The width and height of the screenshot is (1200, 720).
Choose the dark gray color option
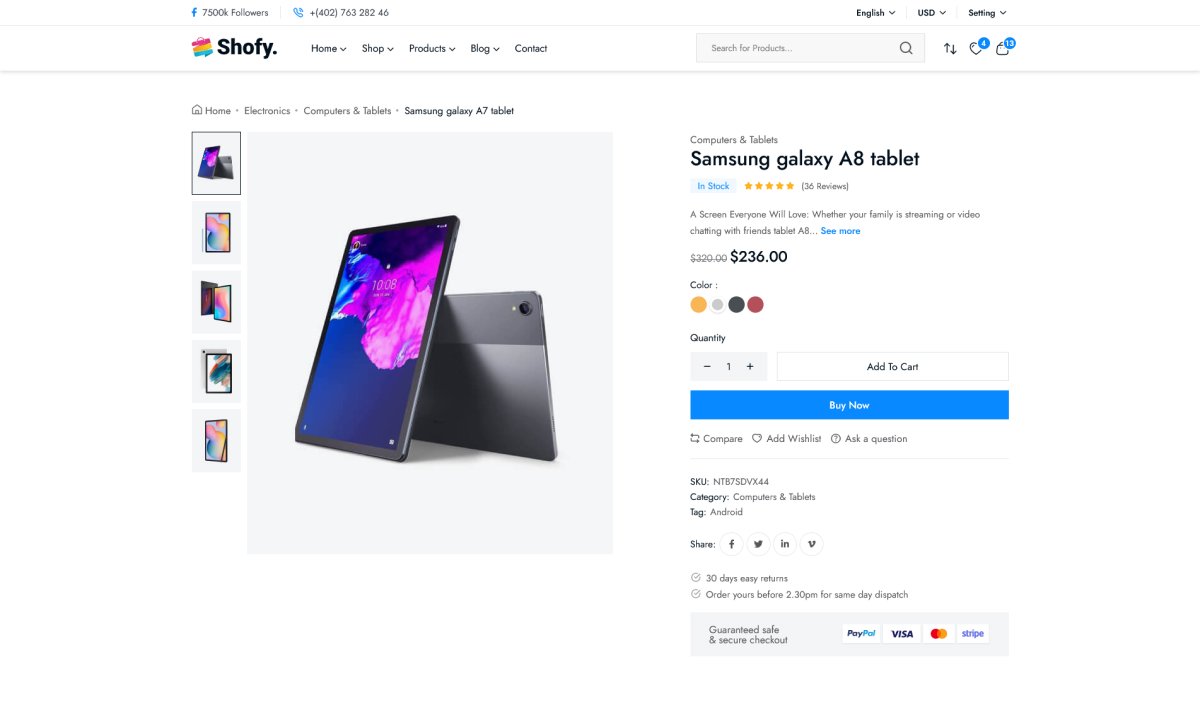pyautogui.click(x=736, y=305)
